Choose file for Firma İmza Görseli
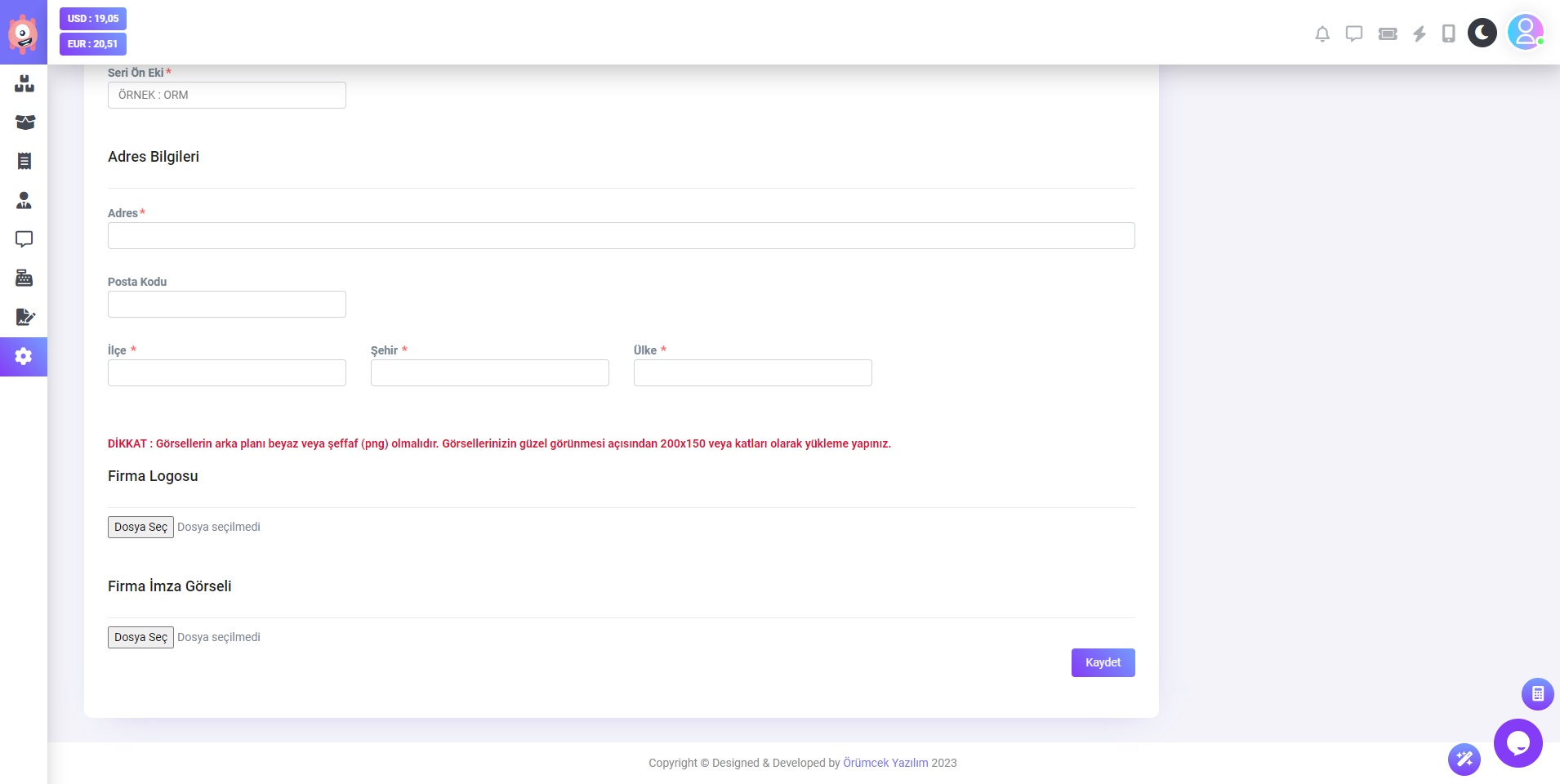The image size is (1560, 784). tap(140, 638)
